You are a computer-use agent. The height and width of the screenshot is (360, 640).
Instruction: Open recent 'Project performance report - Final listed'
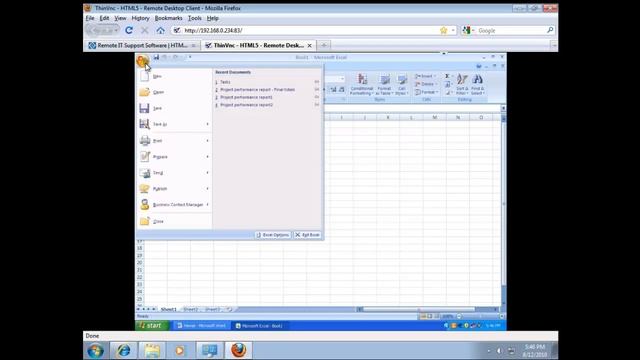pos(267,90)
